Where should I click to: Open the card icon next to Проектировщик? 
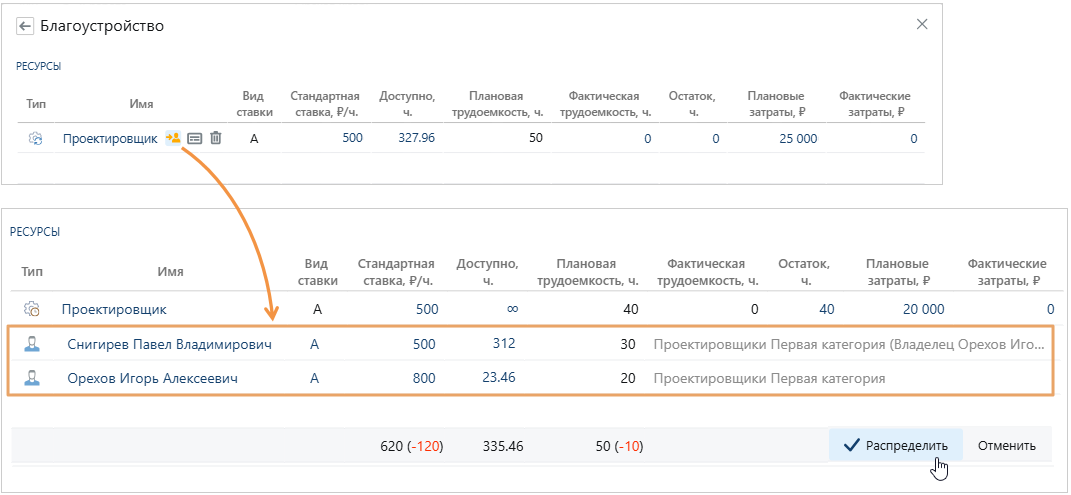click(x=195, y=139)
